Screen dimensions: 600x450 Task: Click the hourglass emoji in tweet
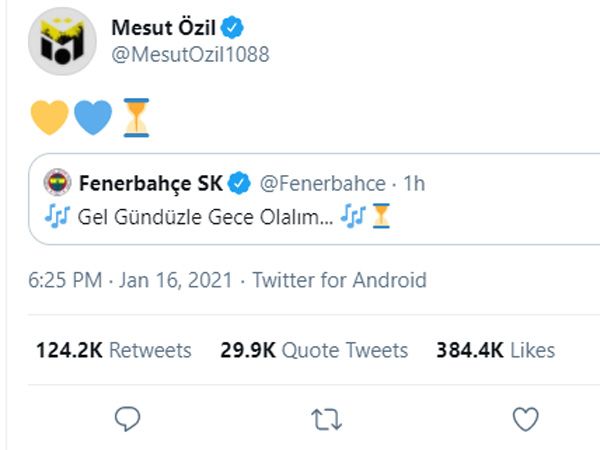(135, 116)
